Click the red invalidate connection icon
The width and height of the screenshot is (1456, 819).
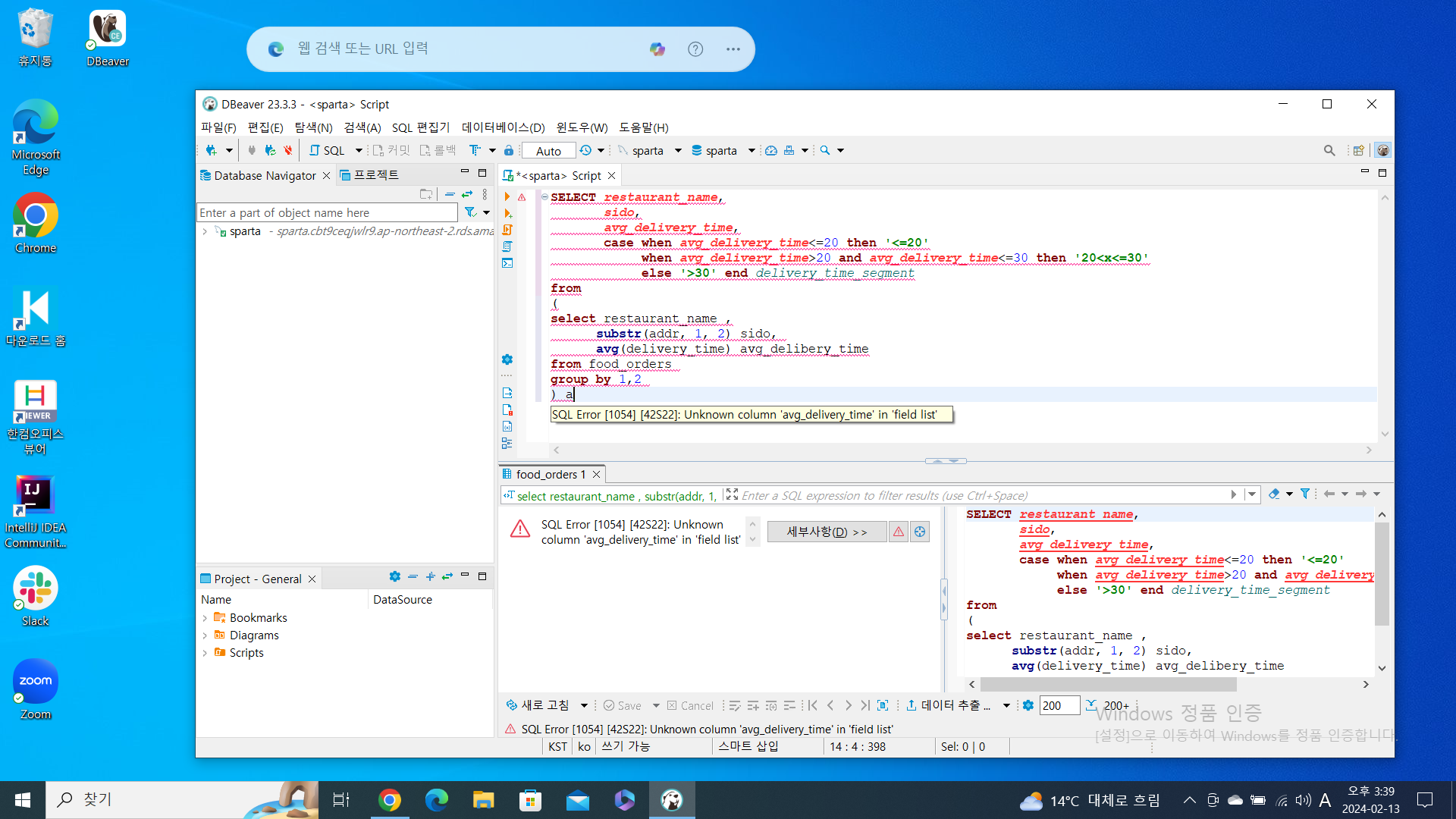click(288, 150)
